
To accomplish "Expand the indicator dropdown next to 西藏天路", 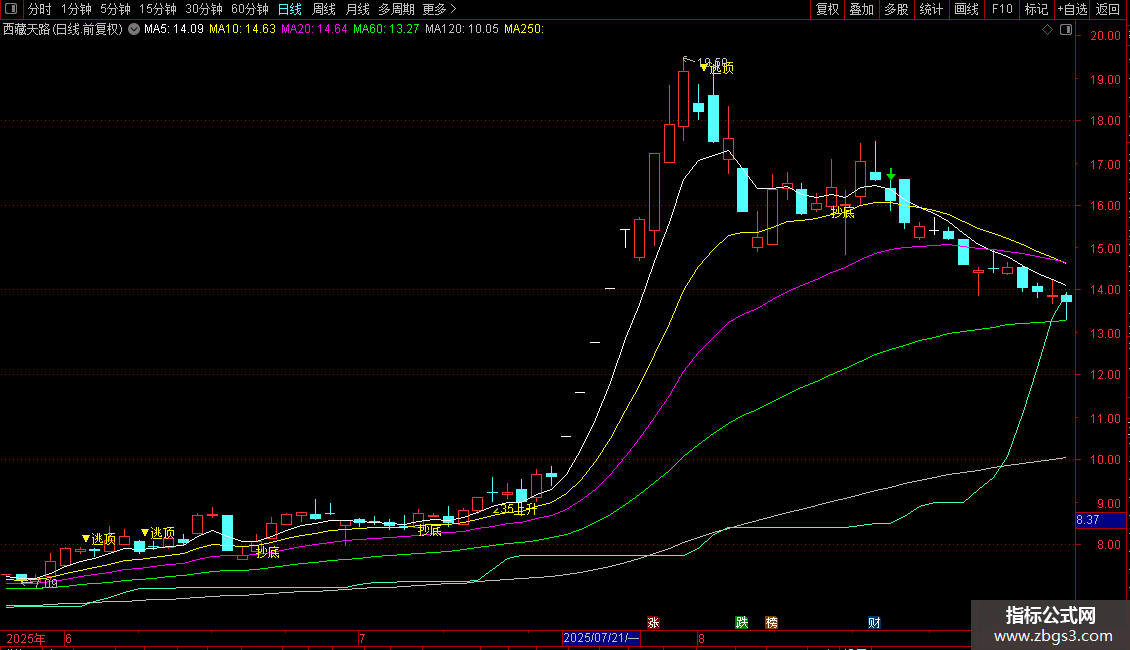I will point(134,30).
